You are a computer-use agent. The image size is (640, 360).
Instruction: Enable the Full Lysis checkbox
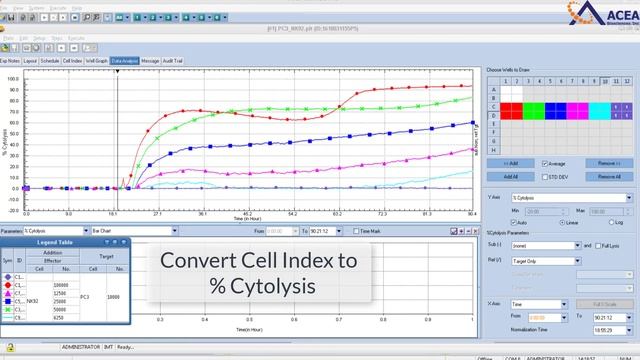pyautogui.click(x=598, y=246)
